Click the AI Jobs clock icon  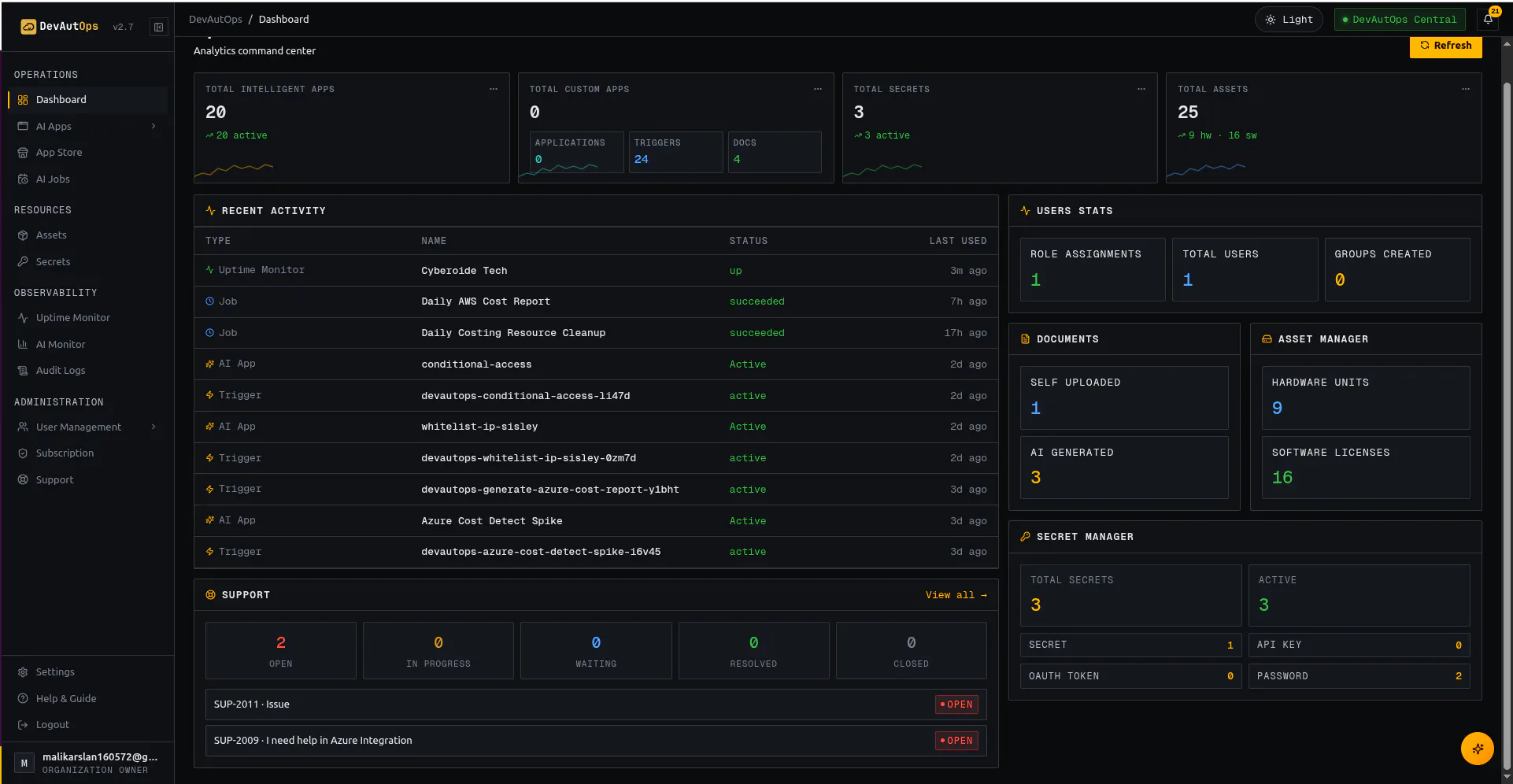point(23,179)
